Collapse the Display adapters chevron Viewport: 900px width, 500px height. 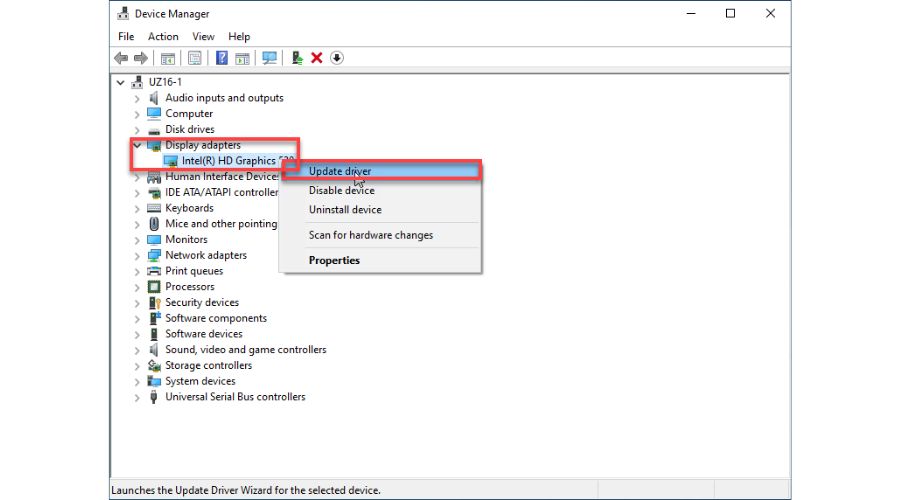pos(137,145)
